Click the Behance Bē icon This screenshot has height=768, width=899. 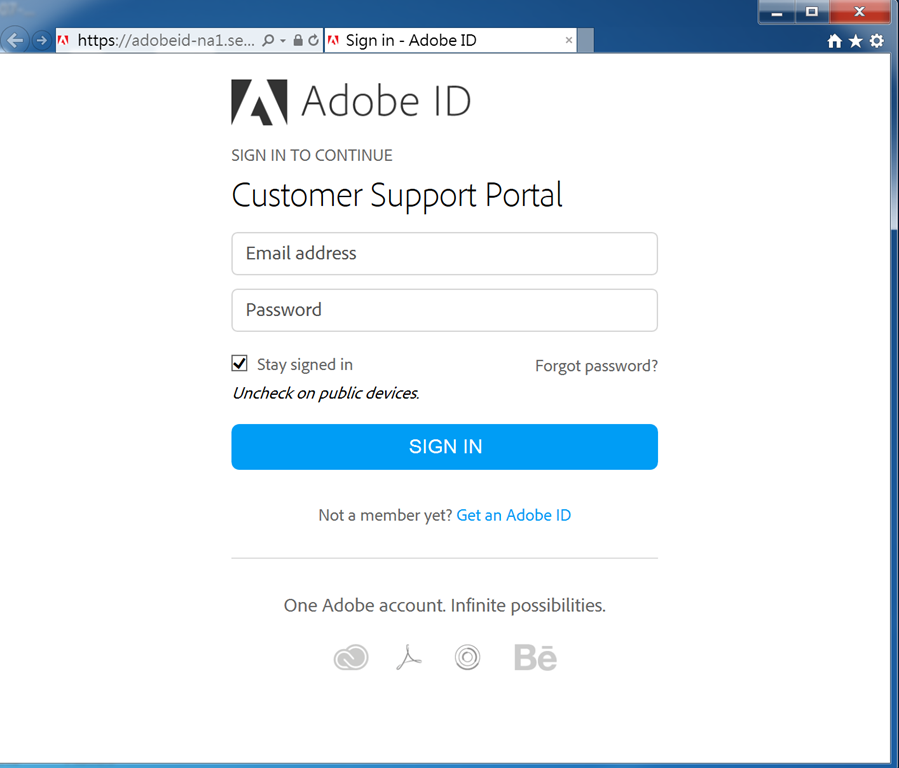coord(536,657)
